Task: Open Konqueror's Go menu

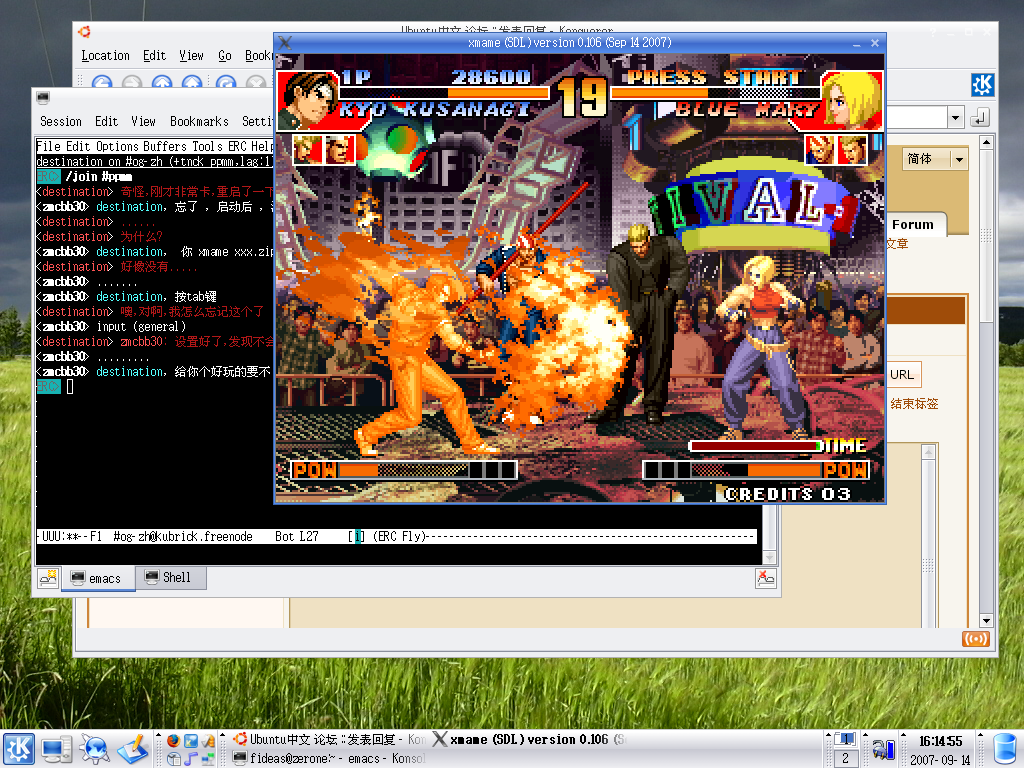Action: pyautogui.click(x=225, y=56)
